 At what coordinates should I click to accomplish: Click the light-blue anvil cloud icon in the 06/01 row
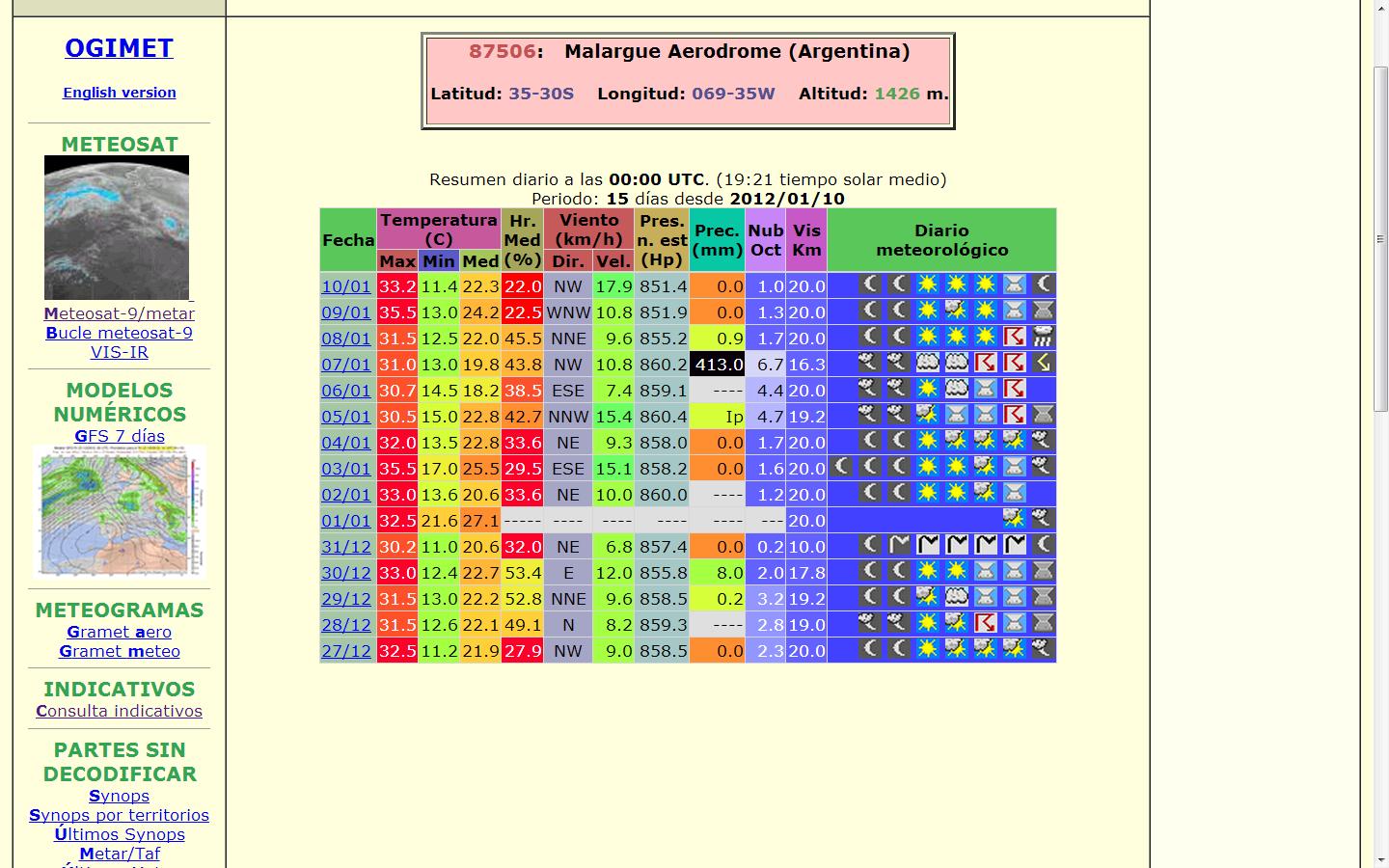point(985,389)
